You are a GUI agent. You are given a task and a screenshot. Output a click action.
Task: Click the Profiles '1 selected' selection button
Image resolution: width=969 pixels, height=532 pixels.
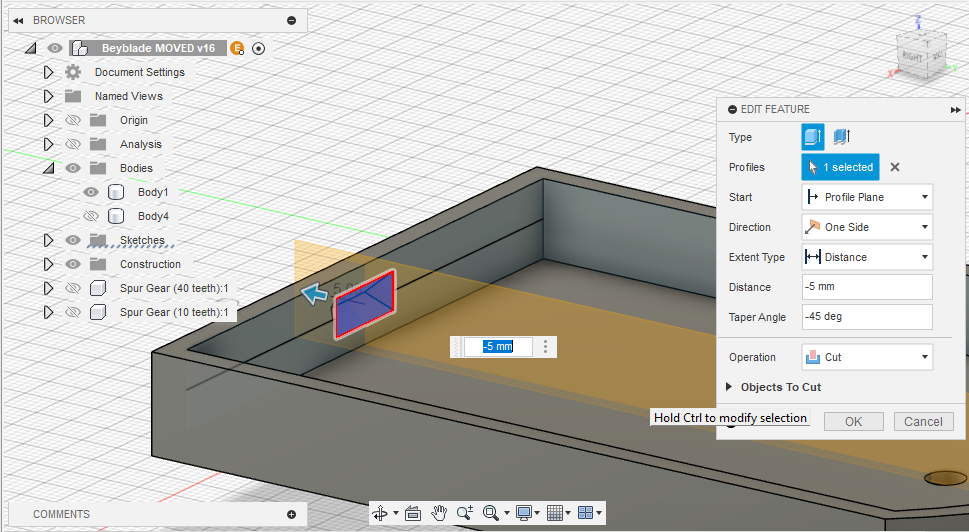tap(840, 167)
